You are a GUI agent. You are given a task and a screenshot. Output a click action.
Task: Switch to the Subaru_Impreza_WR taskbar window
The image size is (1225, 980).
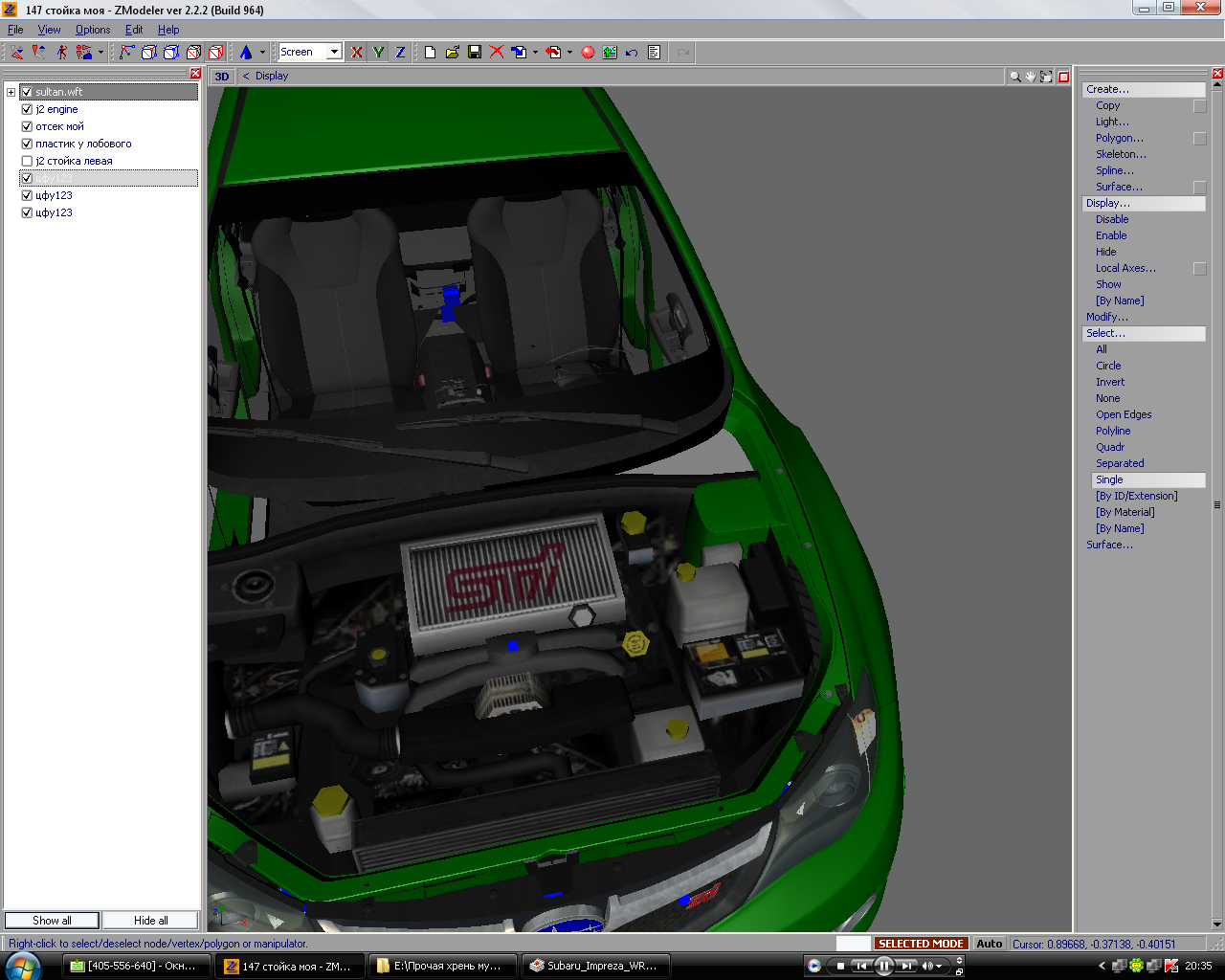(x=594, y=966)
